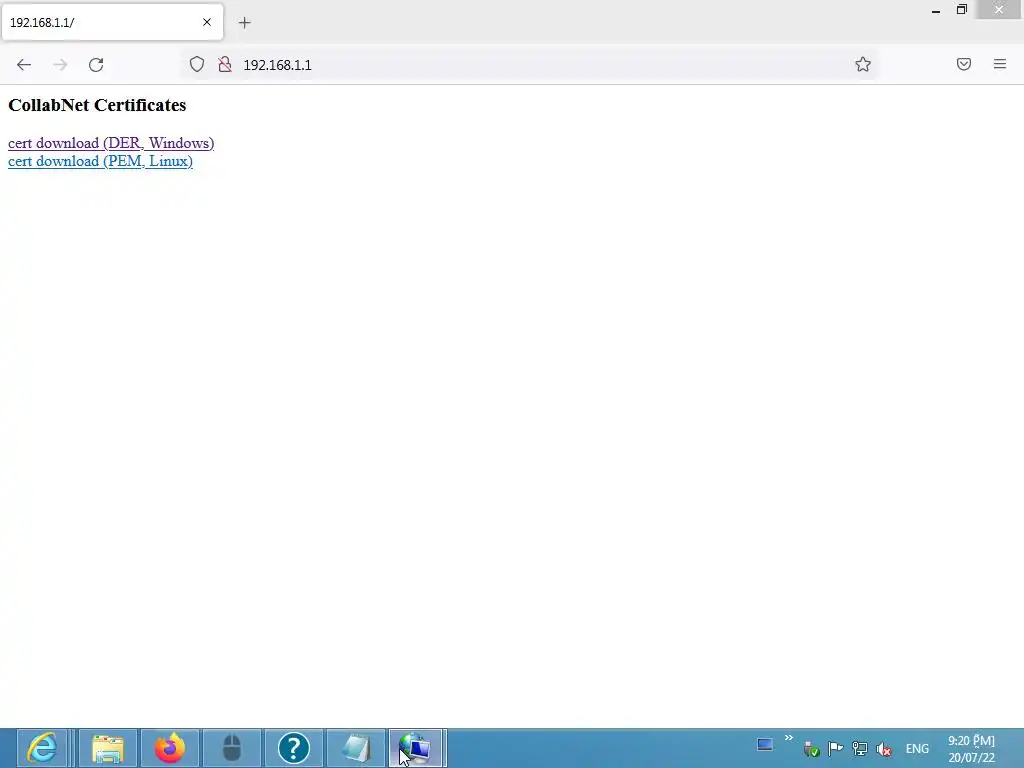The height and width of the screenshot is (768, 1024).
Task: Open the clock showing 9:20 PM
Action: click(x=972, y=749)
